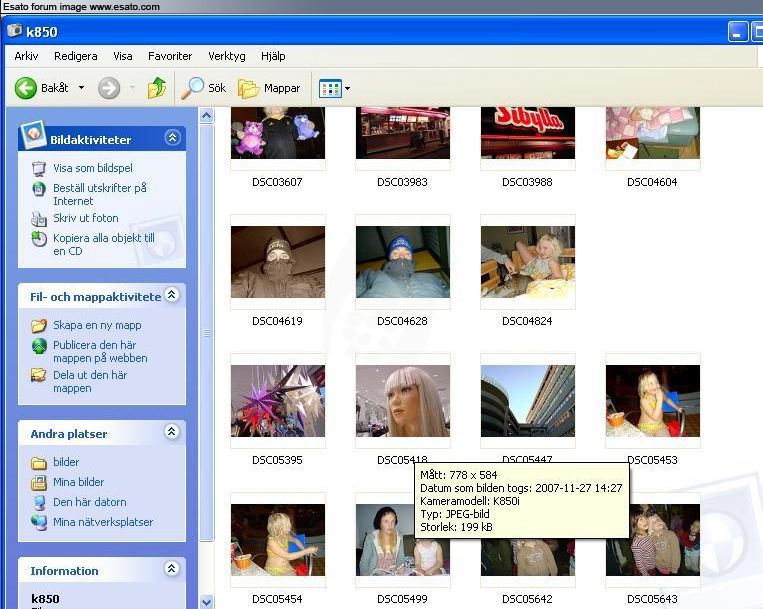763x609 pixels.
Task: Click the Mina bilder icon
Action: [39, 483]
